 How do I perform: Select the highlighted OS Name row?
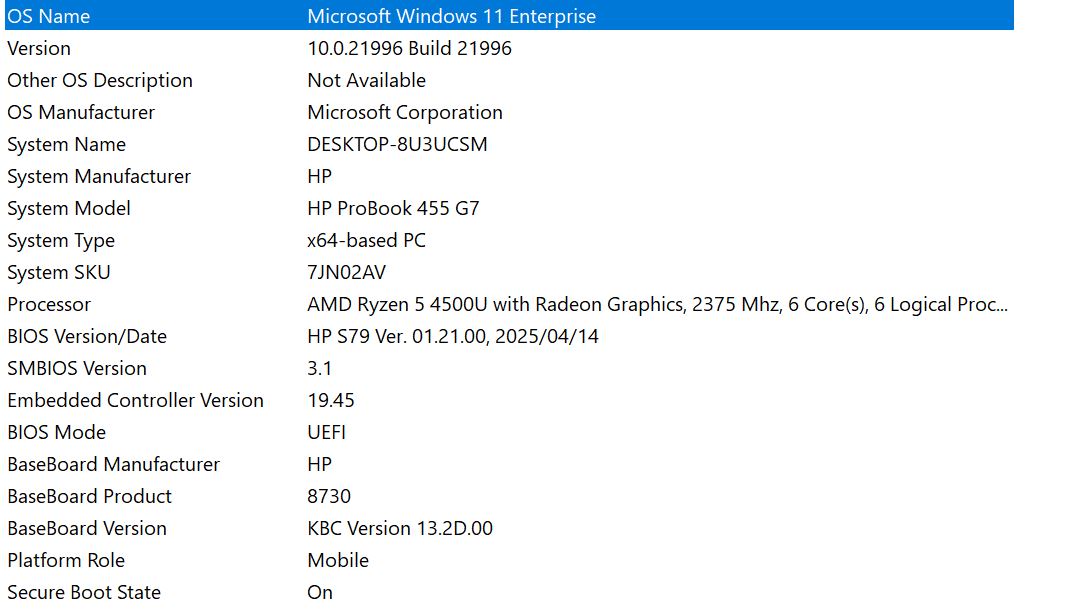(x=48, y=16)
